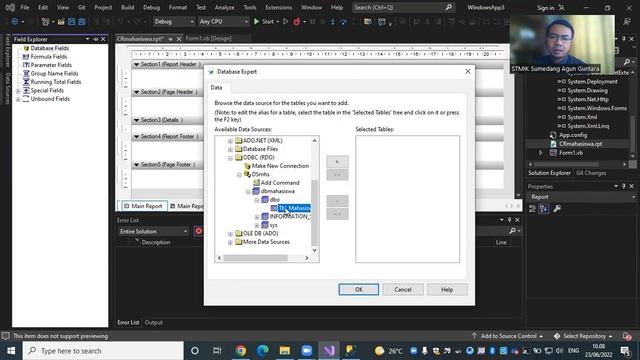Open the Entire Solution filter dropdown
The width and height of the screenshot is (640, 360).
[153, 231]
